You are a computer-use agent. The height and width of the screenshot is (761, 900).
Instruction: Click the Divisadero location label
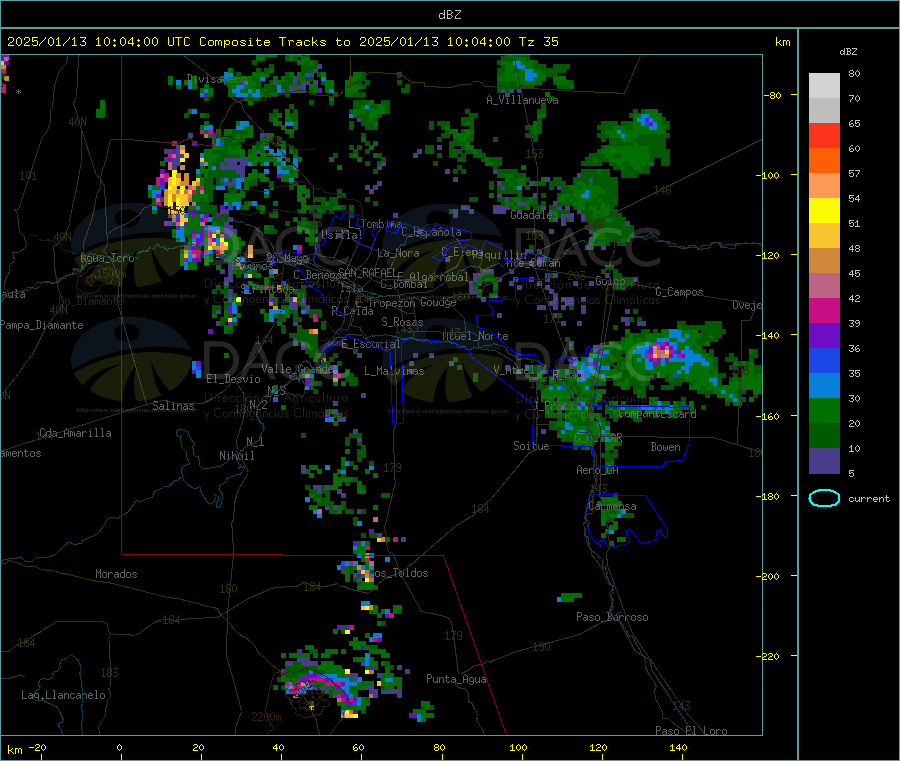(216, 79)
